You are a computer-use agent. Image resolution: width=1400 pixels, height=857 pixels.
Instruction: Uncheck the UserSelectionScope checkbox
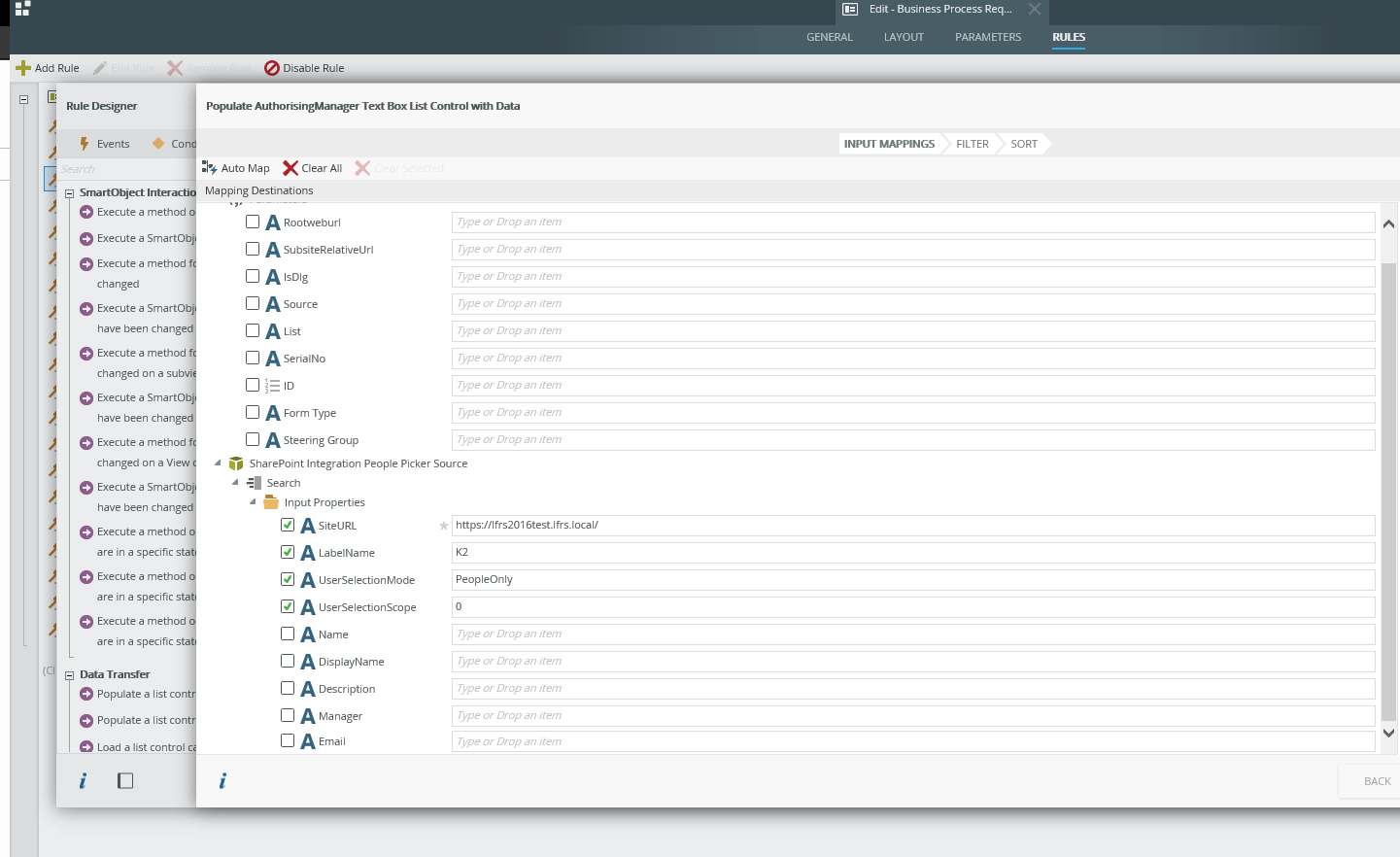click(288, 606)
